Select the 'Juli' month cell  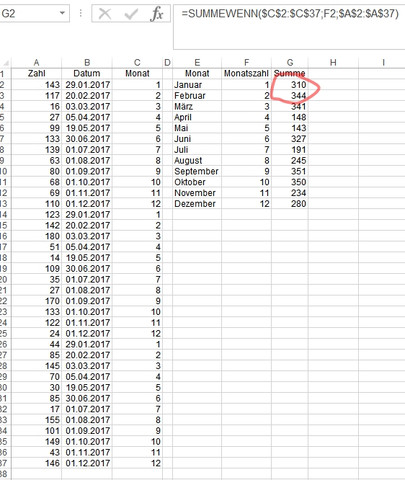pos(197,150)
